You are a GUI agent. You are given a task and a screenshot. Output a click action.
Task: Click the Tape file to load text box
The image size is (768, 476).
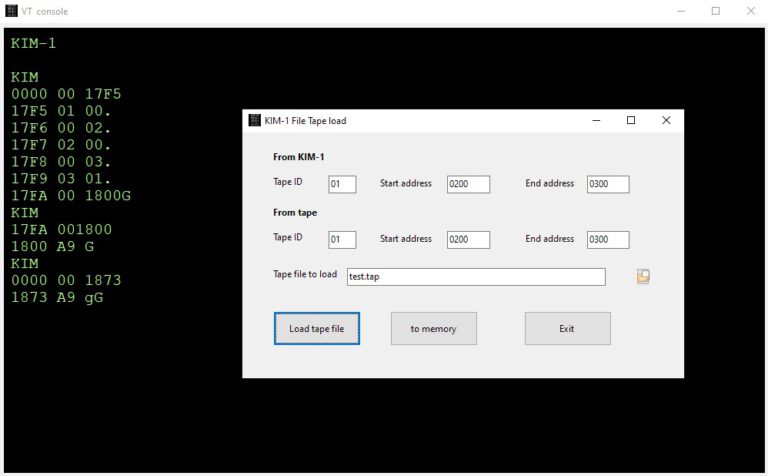[476, 277]
